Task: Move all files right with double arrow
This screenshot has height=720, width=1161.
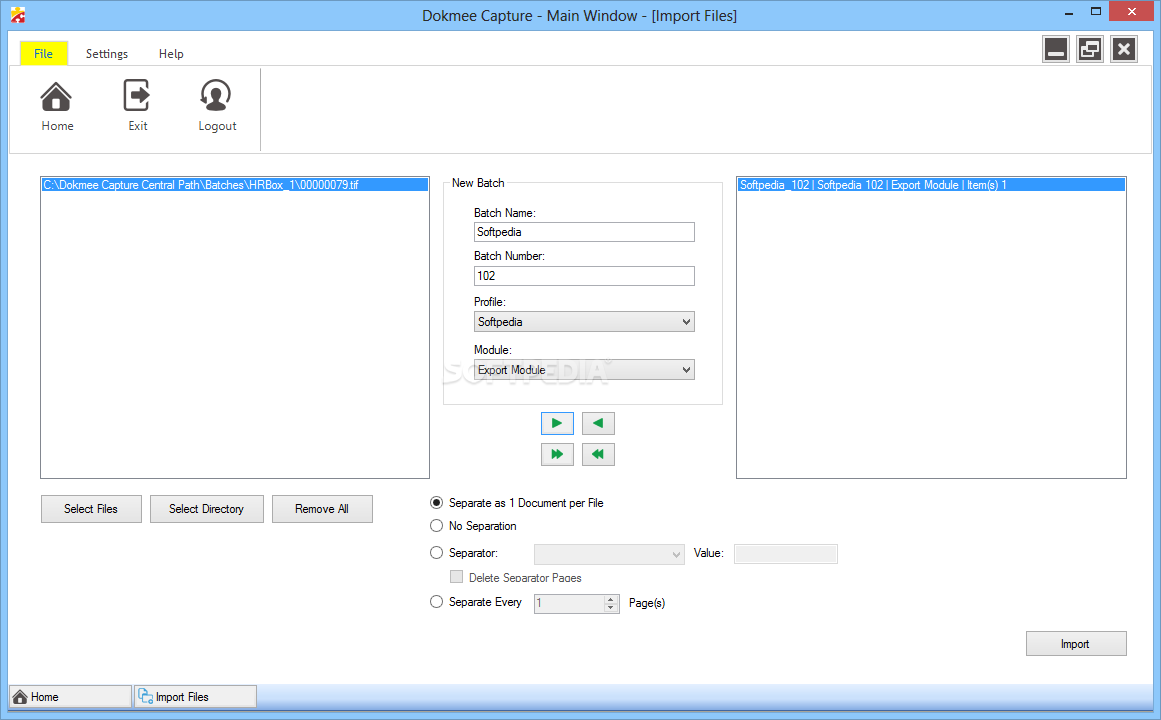Action: click(557, 454)
